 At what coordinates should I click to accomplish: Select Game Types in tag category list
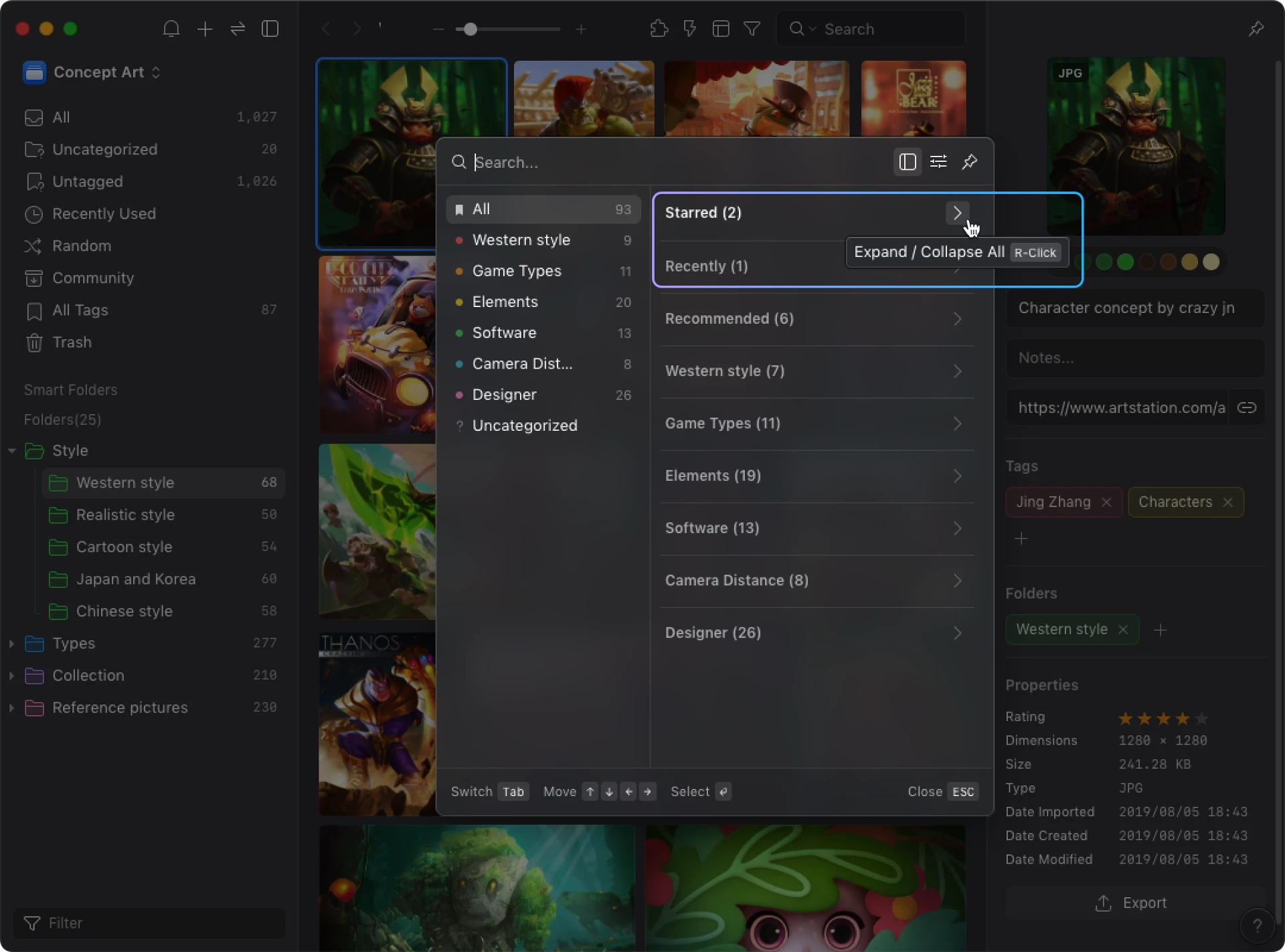[516, 271]
